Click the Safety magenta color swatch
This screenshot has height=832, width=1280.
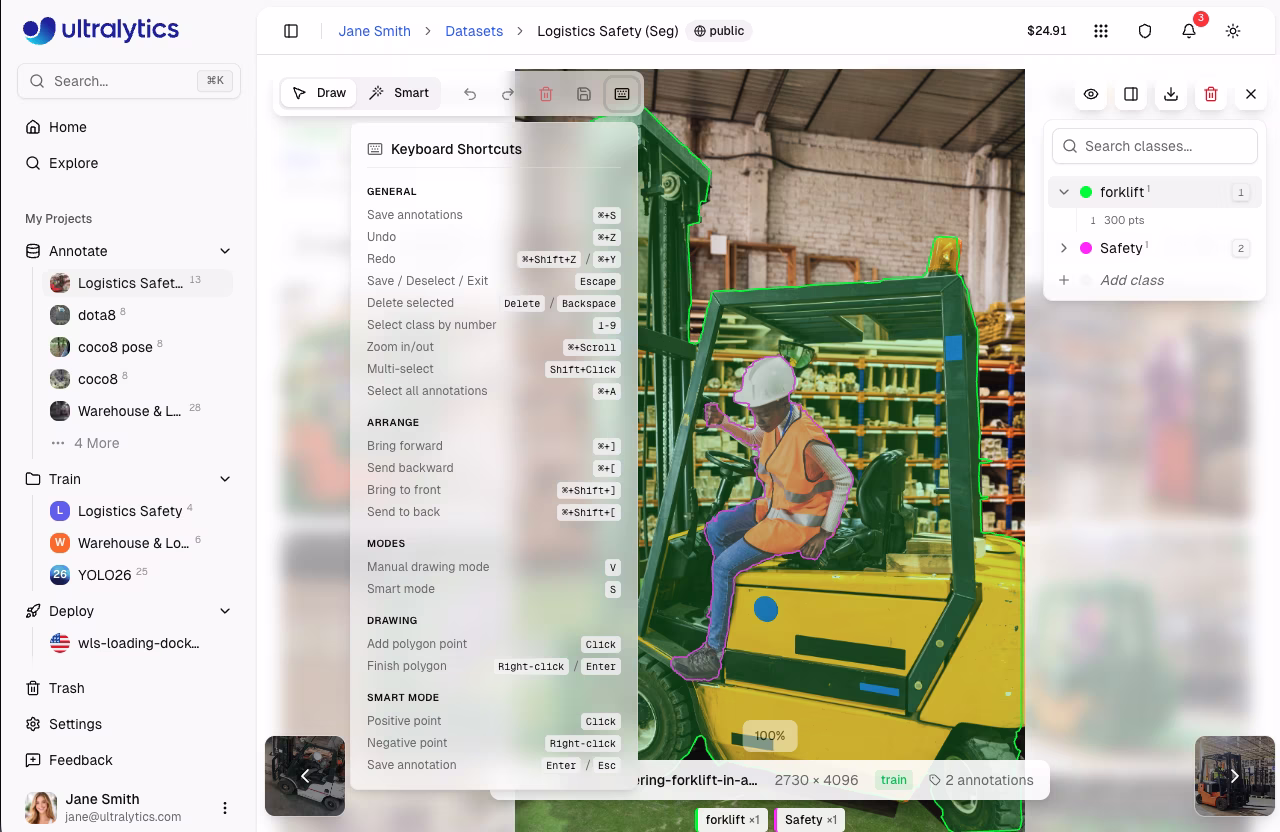(1086, 248)
